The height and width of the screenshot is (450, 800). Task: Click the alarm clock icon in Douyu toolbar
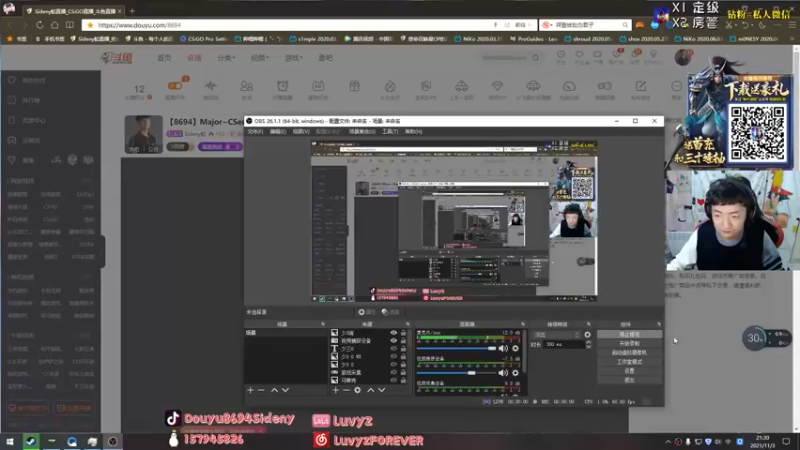(282, 86)
